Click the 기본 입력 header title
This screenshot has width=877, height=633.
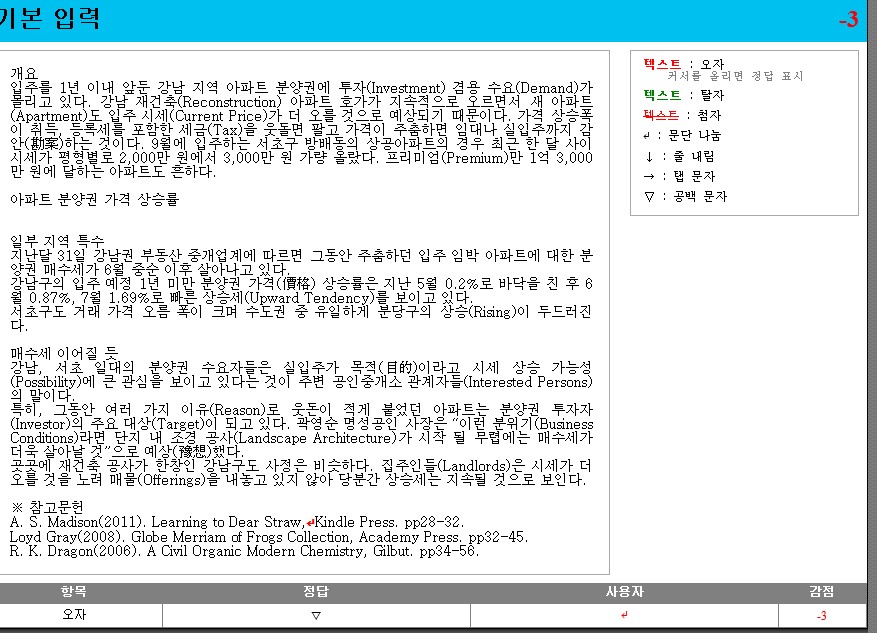[49, 20]
